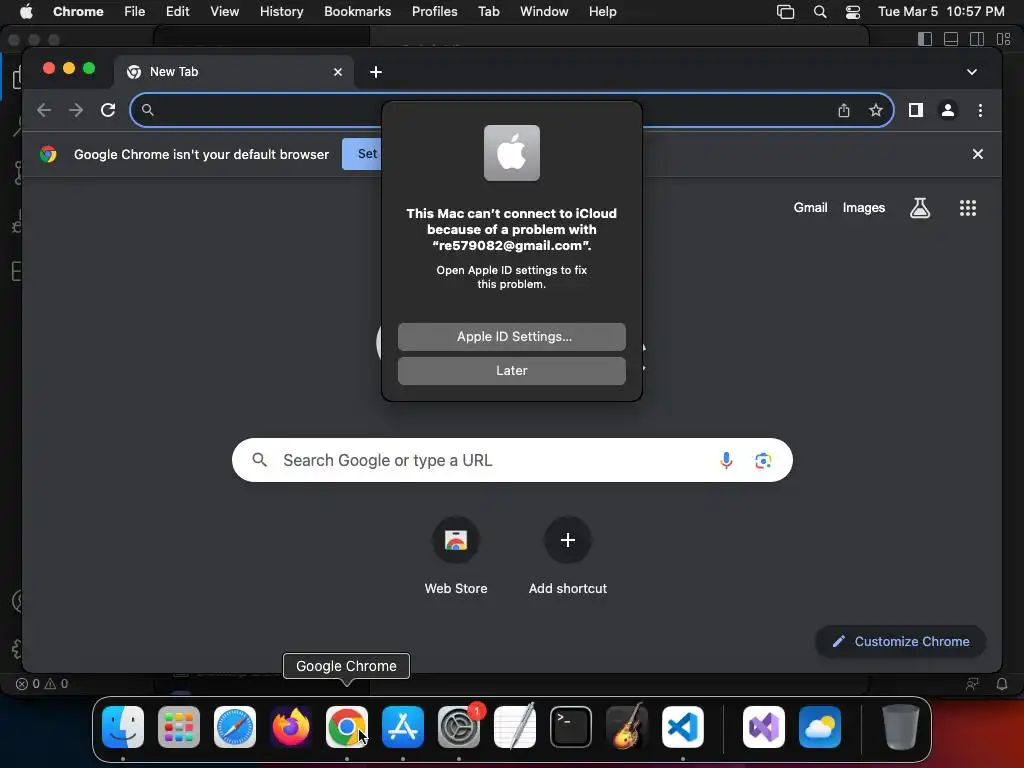Open Launchpad from the Dock
This screenshot has height=768, width=1024.
click(179, 727)
